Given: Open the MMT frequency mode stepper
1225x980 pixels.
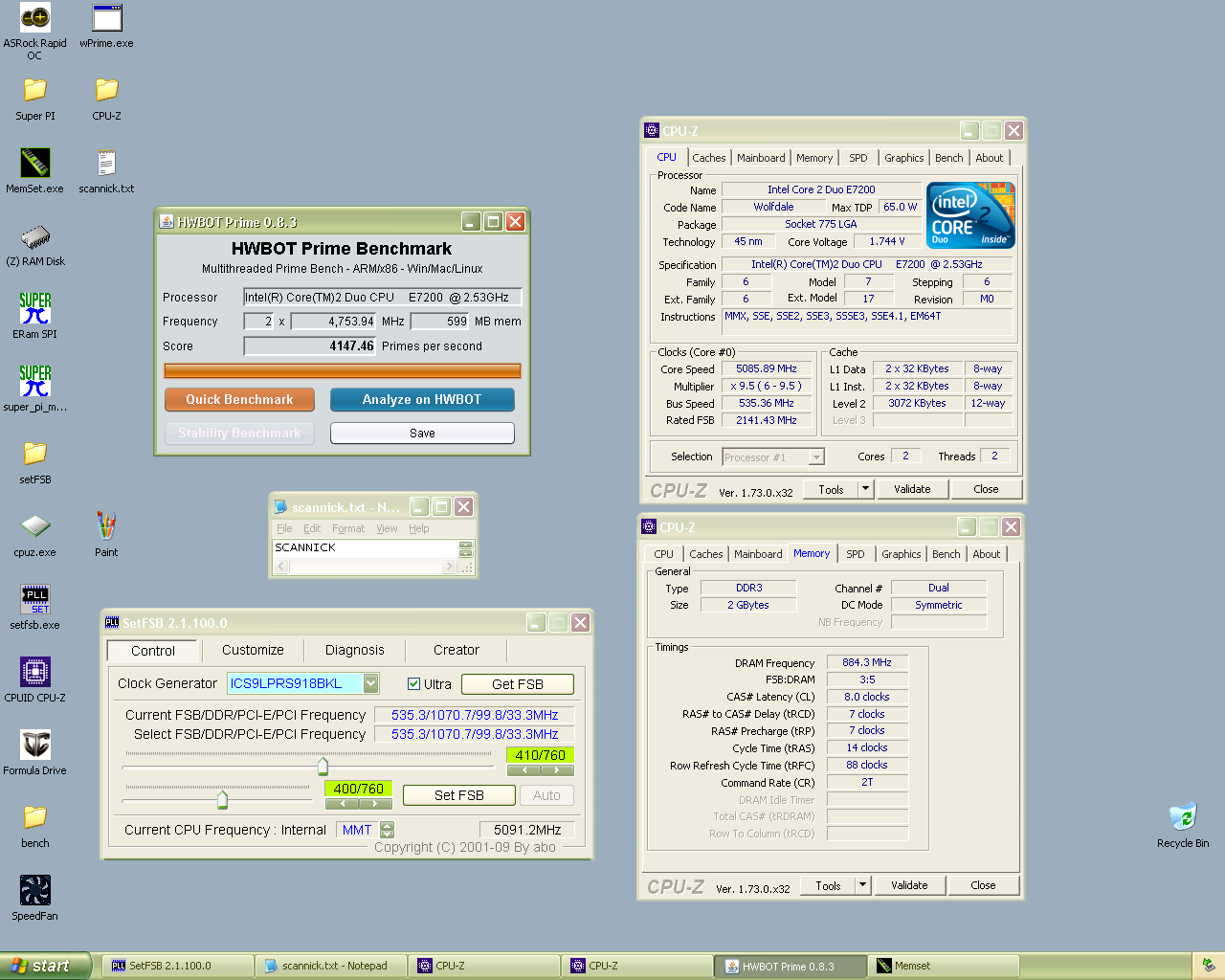Looking at the screenshot, I should (x=388, y=830).
